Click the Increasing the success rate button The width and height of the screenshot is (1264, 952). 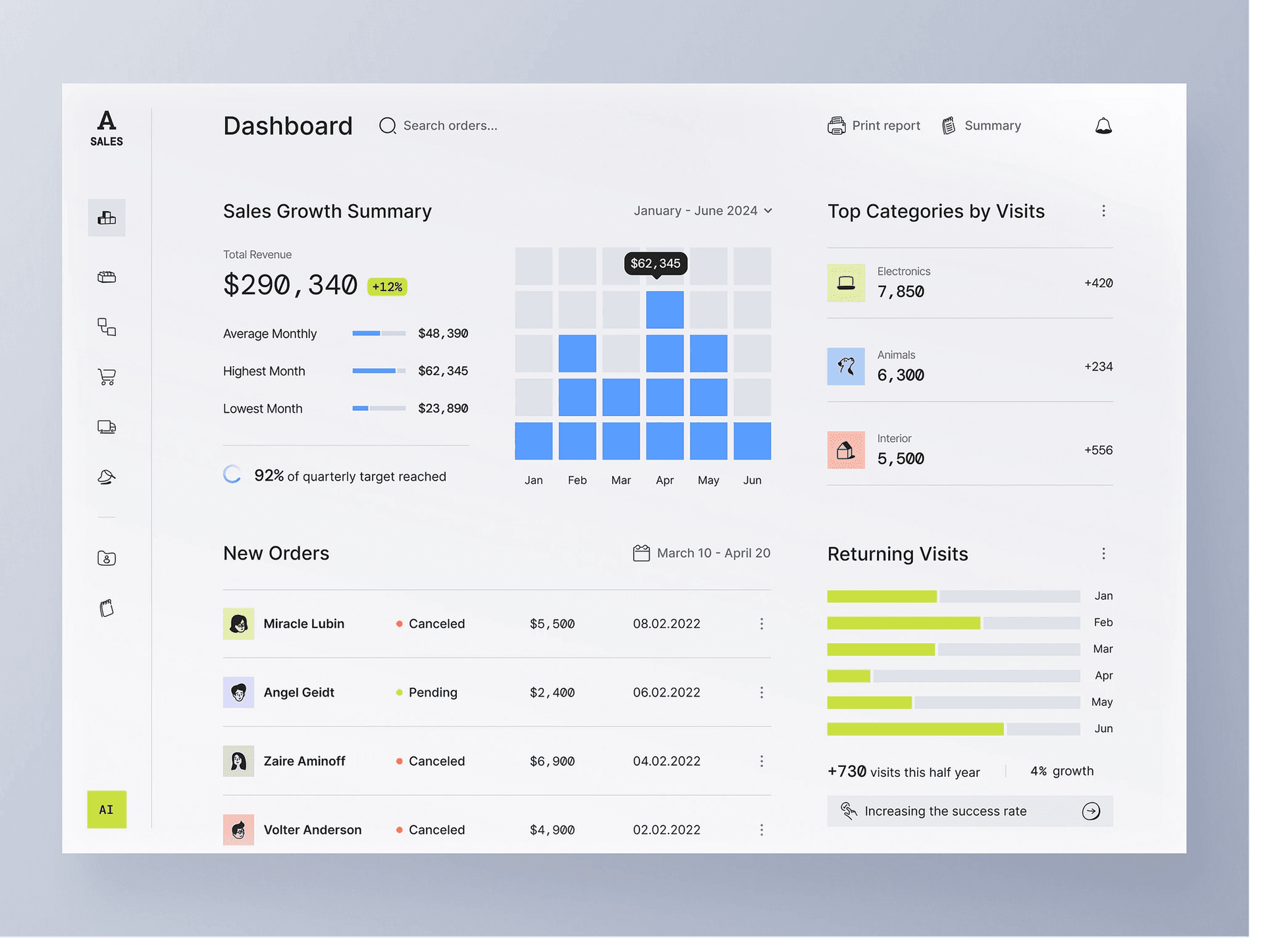tap(969, 810)
